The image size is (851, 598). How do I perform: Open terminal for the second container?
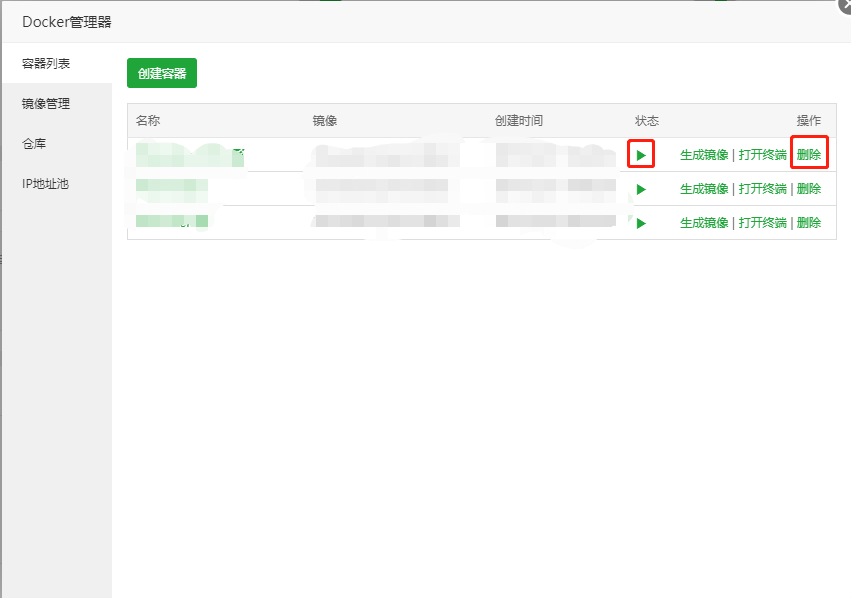click(x=762, y=189)
